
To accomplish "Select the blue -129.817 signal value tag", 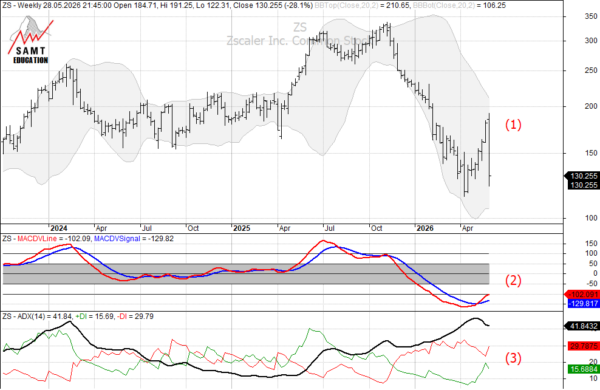I will (583, 304).
